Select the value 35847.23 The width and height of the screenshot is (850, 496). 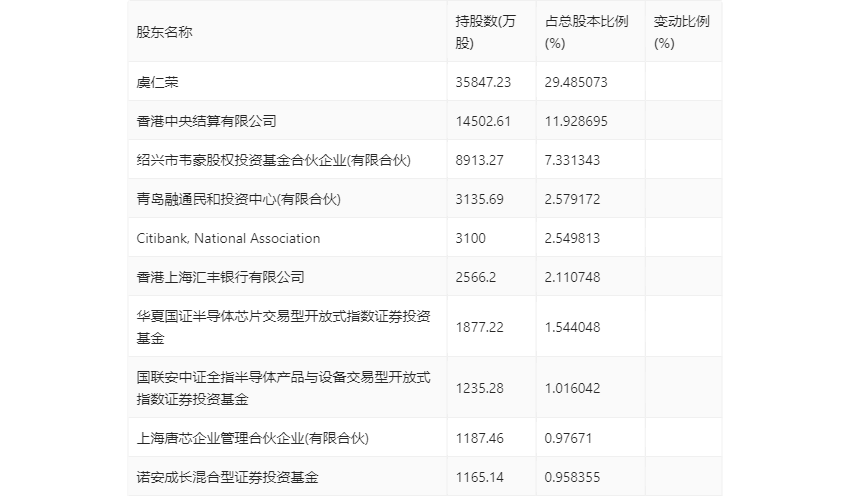pyautogui.click(x=483, y=82)
